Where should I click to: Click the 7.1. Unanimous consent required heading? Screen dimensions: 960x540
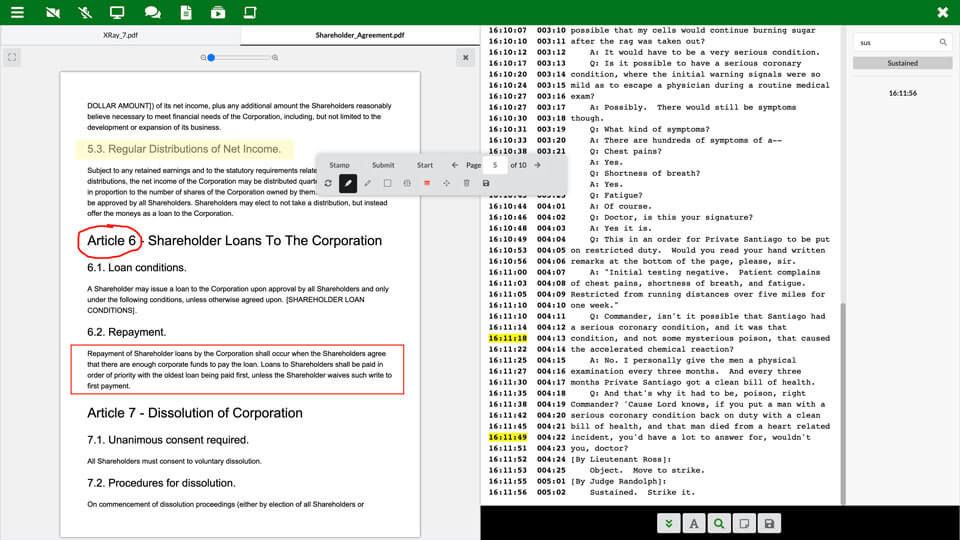point(168,440)
